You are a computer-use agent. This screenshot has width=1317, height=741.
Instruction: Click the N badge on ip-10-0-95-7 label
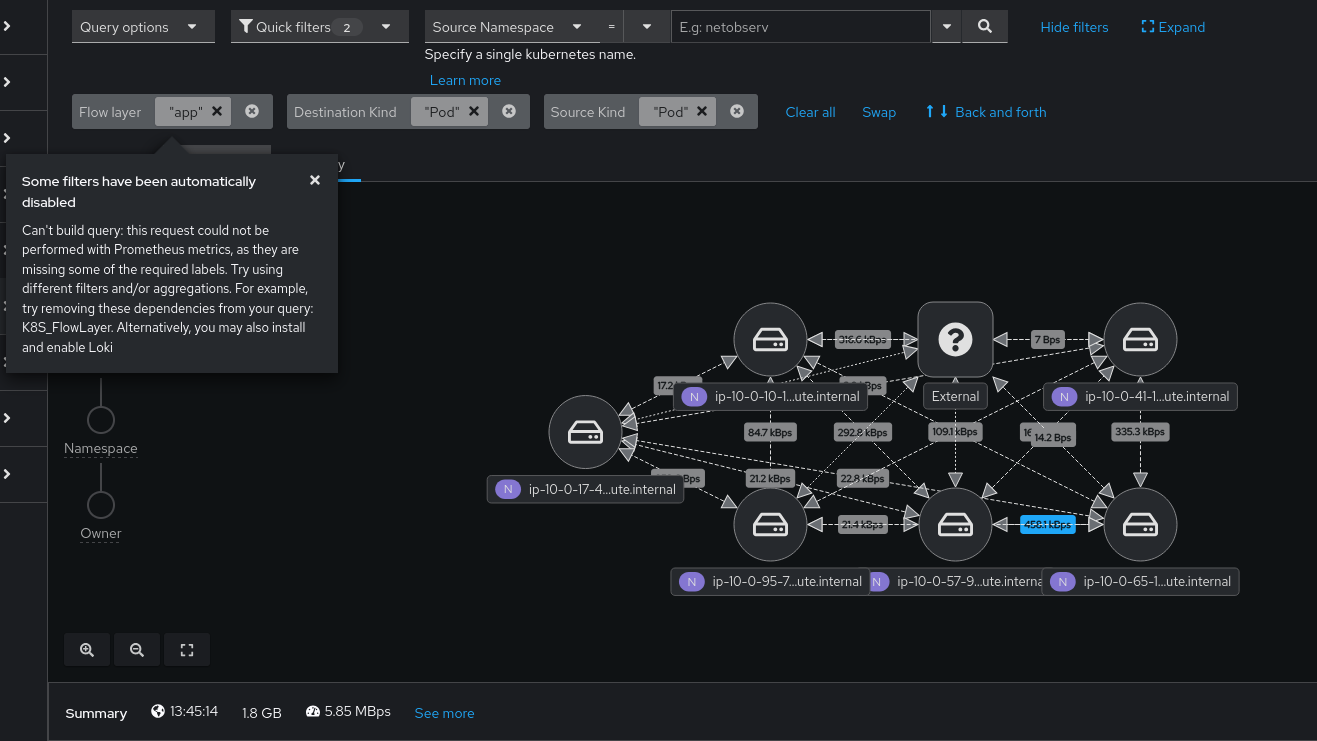(691, 582)
